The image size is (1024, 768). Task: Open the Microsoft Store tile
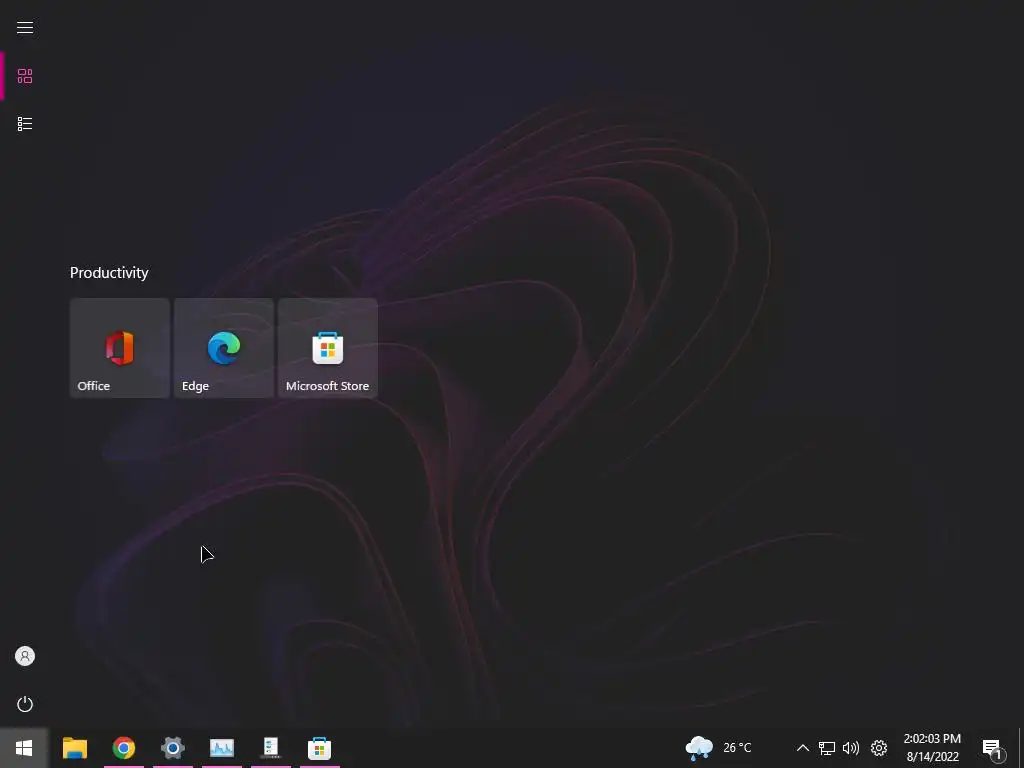tap(328, 348)
